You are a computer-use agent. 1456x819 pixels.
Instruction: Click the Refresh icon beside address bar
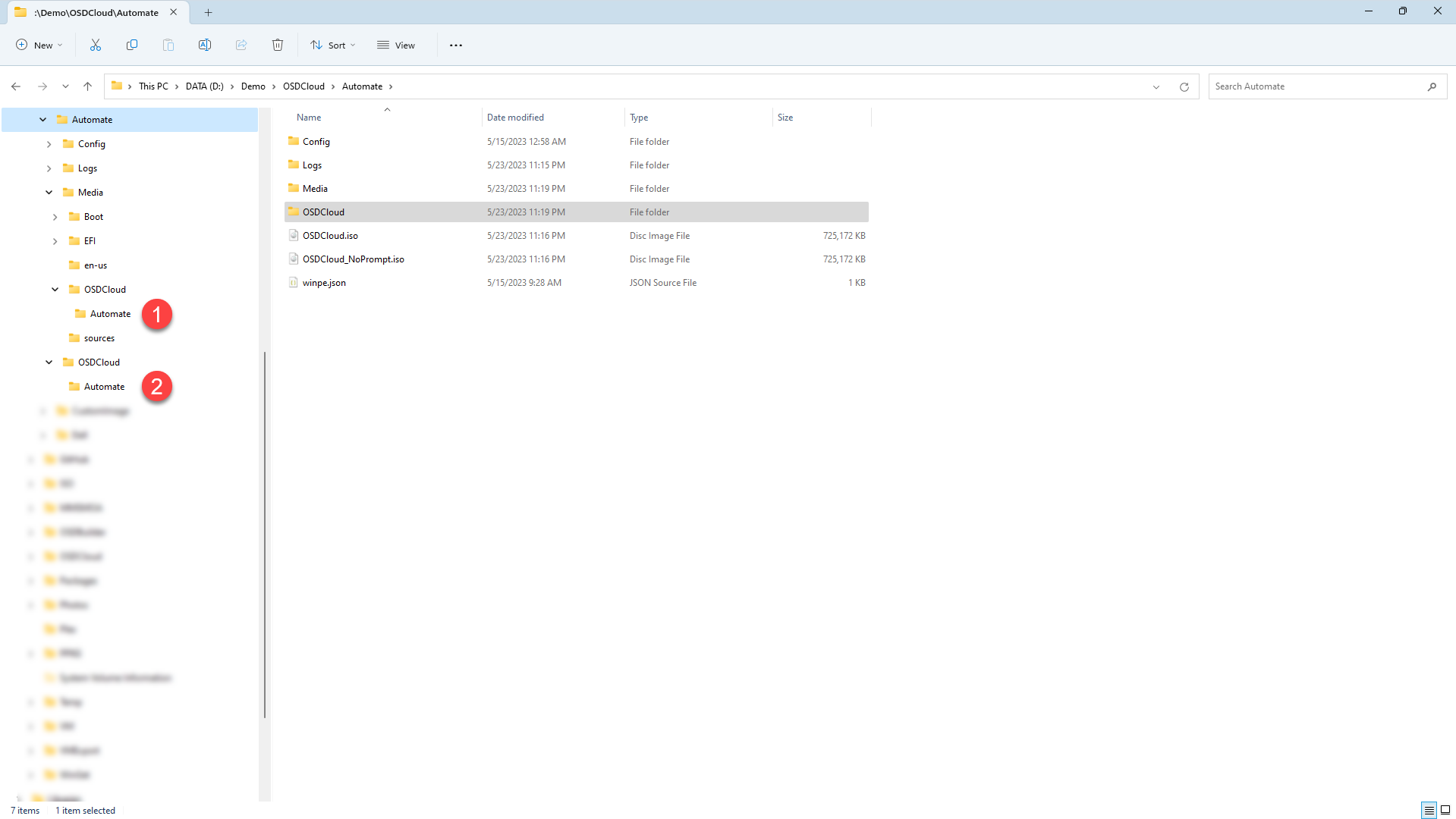pos(1184,87)
